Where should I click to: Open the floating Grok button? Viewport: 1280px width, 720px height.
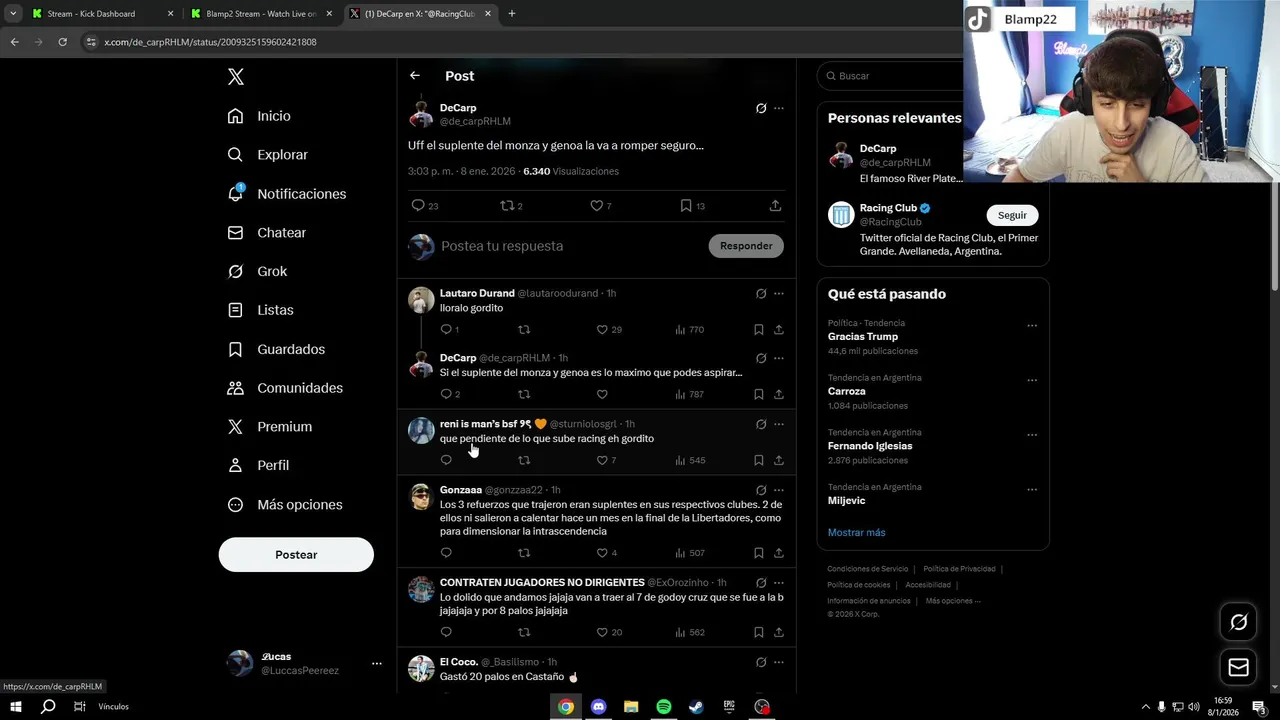(x=1238, y=623)
